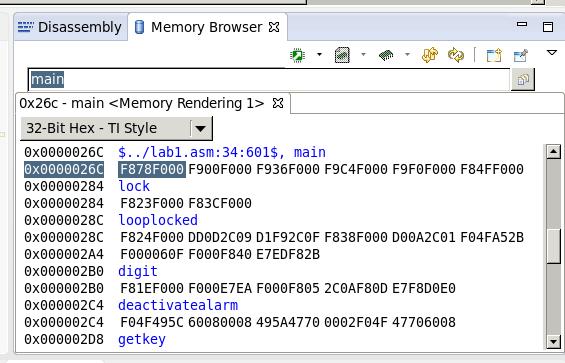Click the scrollbar down arrow
565x363 pixels.
(553, 341)
